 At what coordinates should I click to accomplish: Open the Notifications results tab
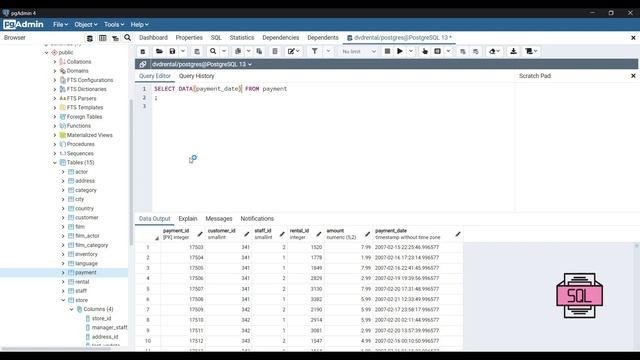pyautogui.click(x=257, y=219)
